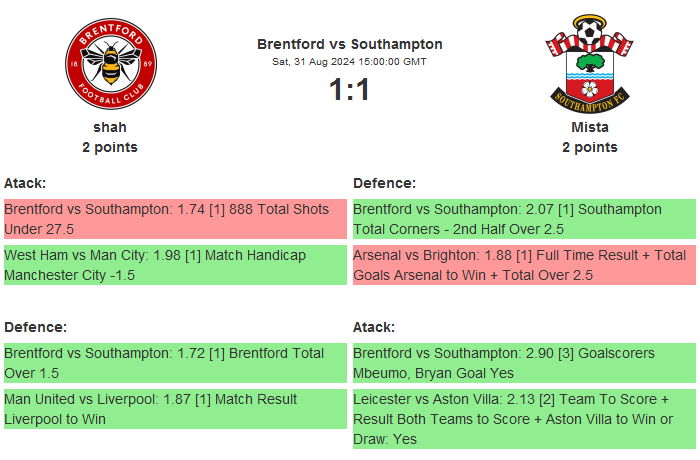This screenshot has height=460, width=700.
Task: Click the upper-right Defence section heading
Action: tap(385, 183)
